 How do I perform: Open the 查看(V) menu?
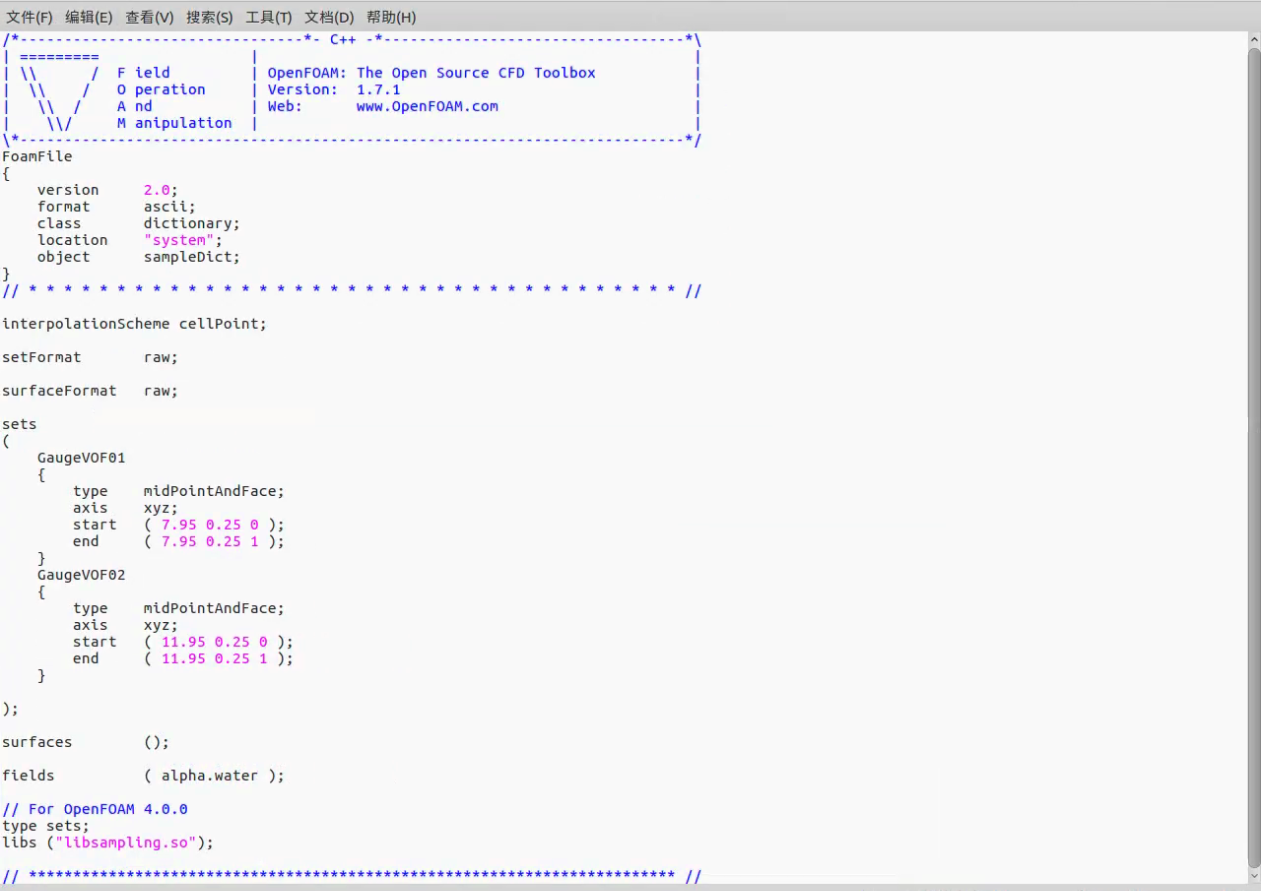[x=150, y=17]
